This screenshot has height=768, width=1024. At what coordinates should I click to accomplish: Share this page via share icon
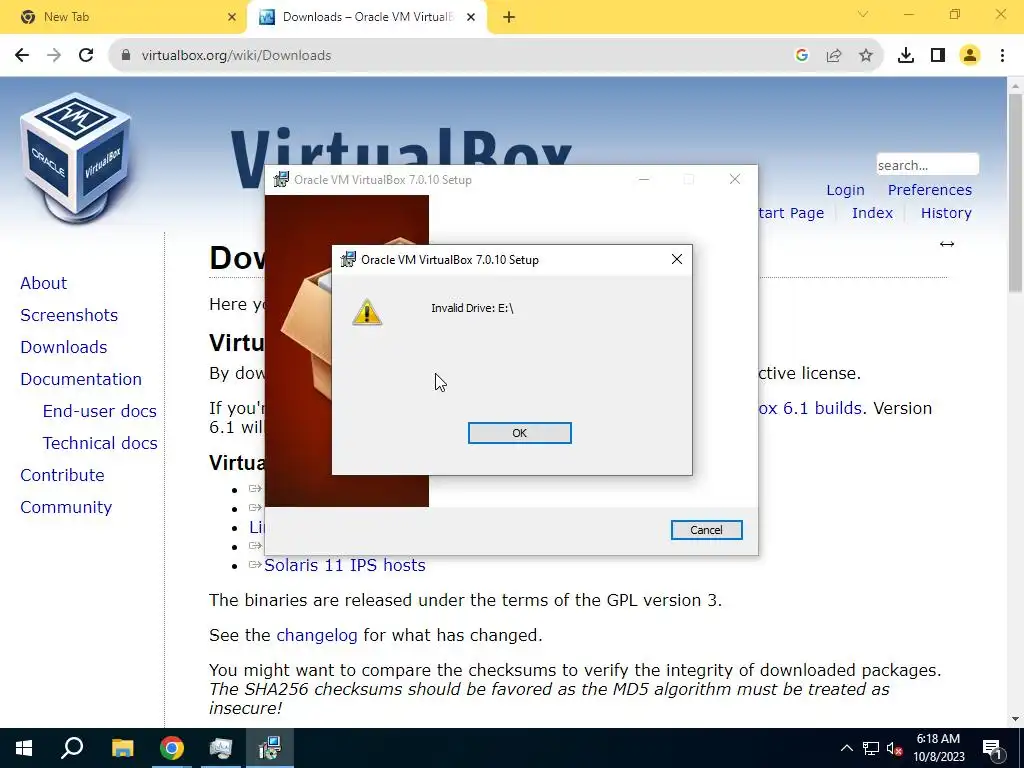coord(833,56)
